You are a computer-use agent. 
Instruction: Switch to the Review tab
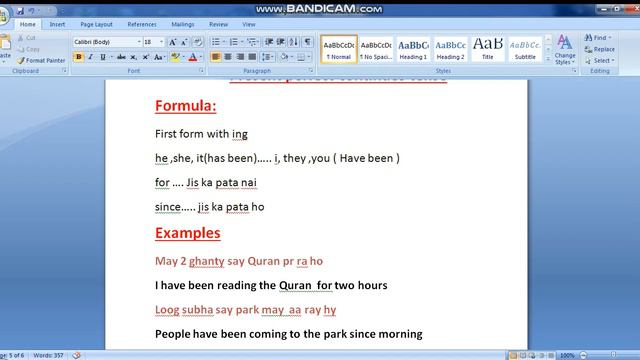219,24
